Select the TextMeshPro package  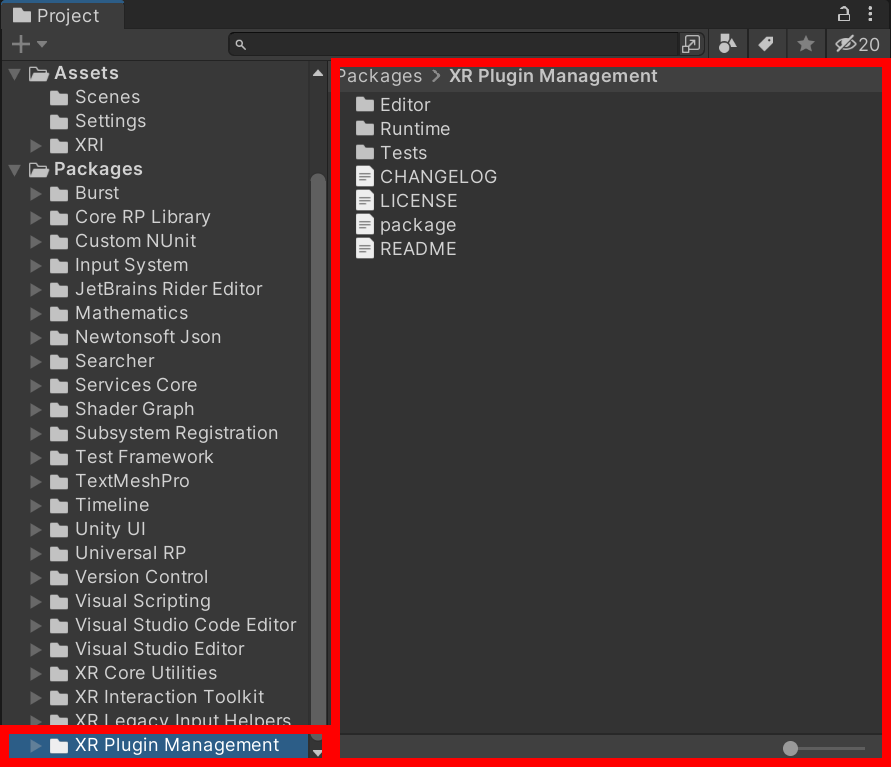tap(132, 481)
